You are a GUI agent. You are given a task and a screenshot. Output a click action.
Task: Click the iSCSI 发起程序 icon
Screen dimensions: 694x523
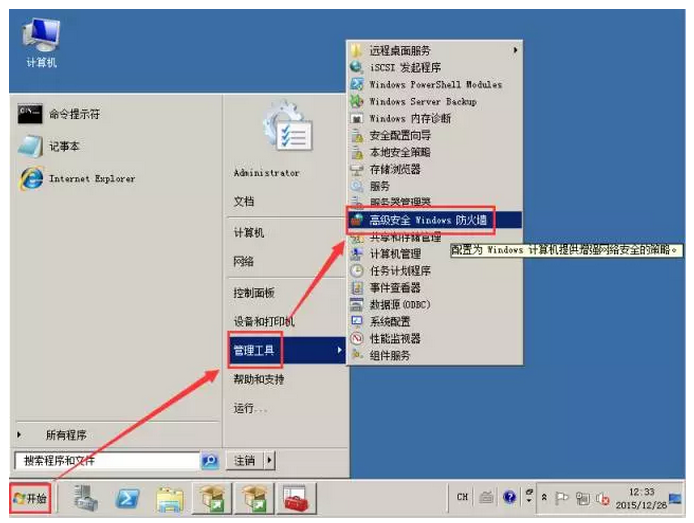(x=356, y=67)
